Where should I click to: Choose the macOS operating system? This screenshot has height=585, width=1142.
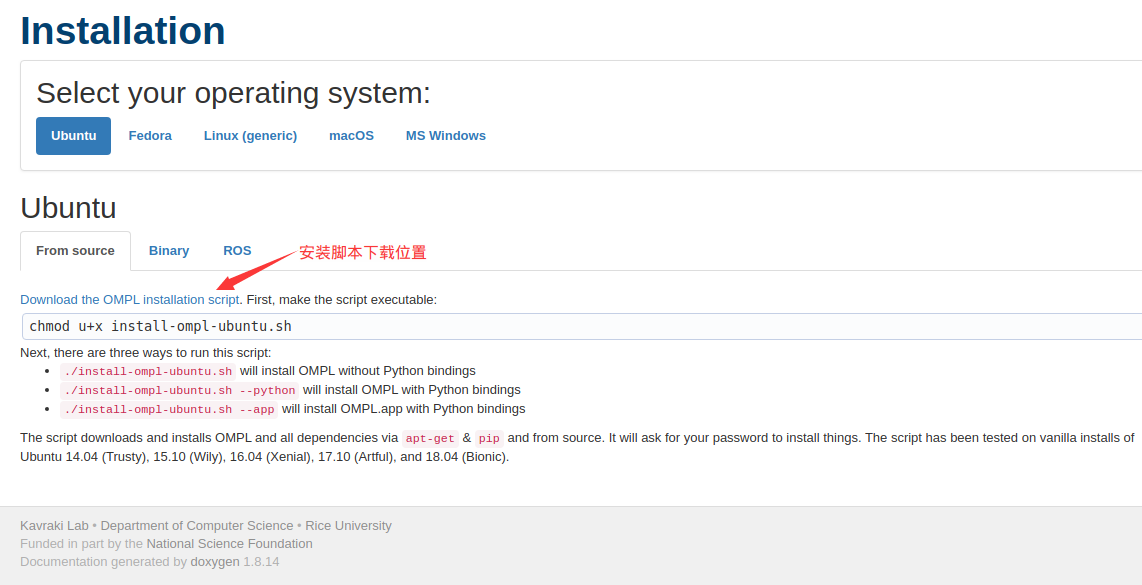351,135
